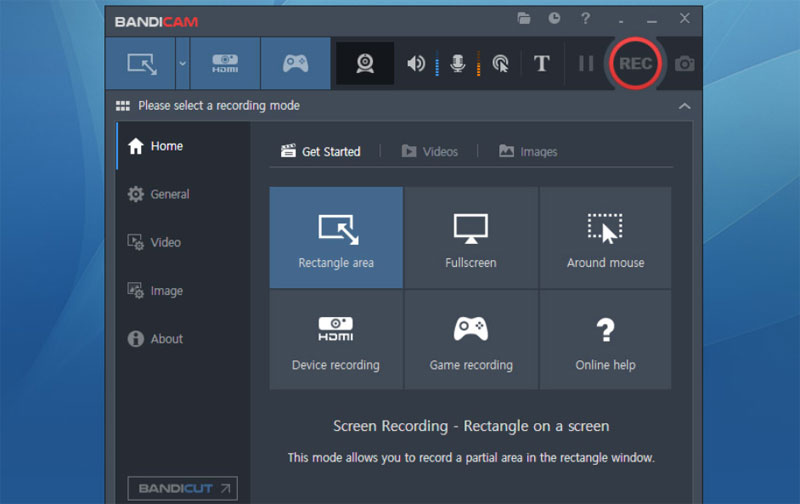Switch to the Get Started tab
800x504 pixels.
click(x=321, y=152)
